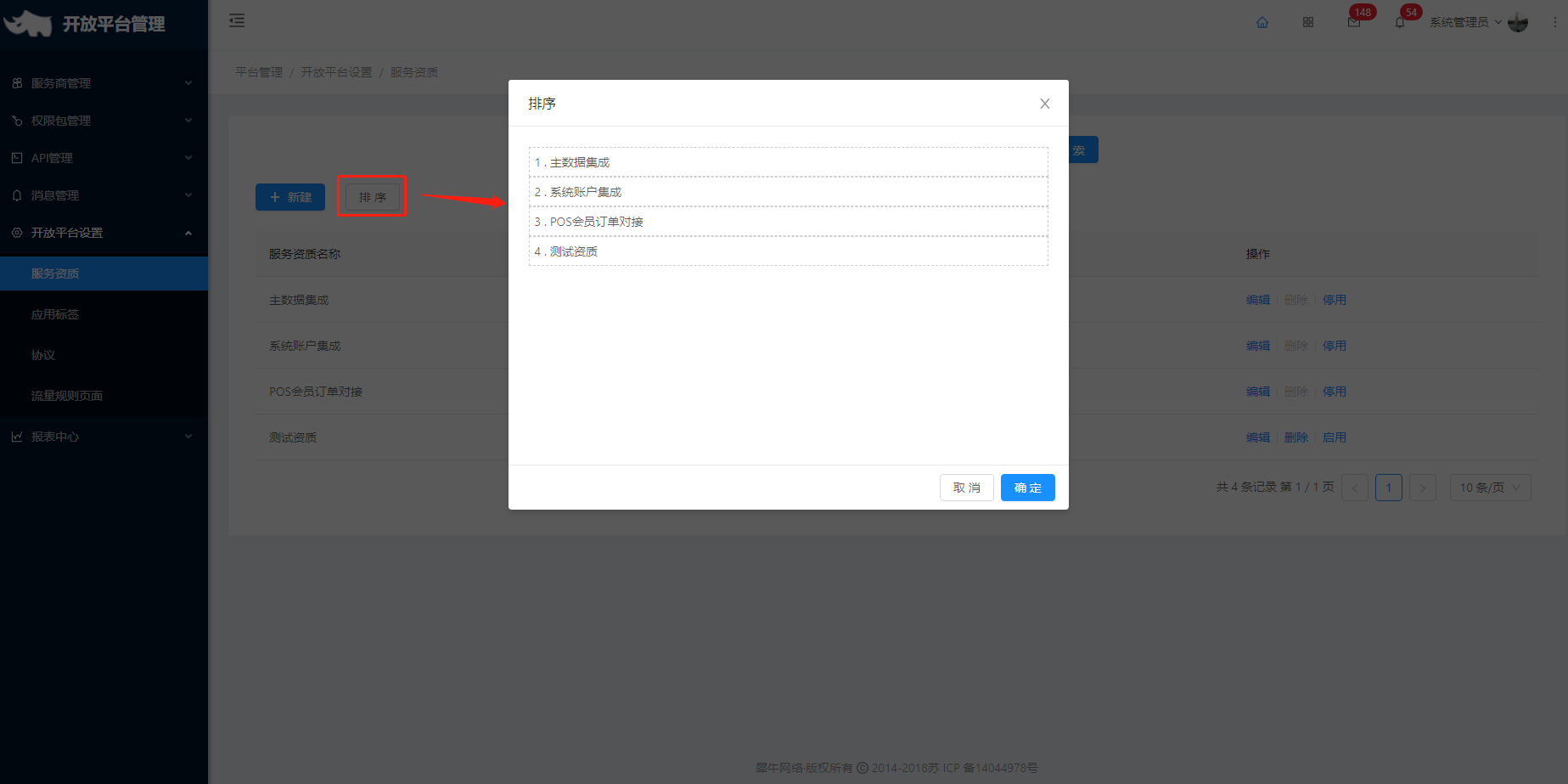Screen dimensions: 1568x784
Task: Open the 服务商管理 menu item
Action: point(104,83)
